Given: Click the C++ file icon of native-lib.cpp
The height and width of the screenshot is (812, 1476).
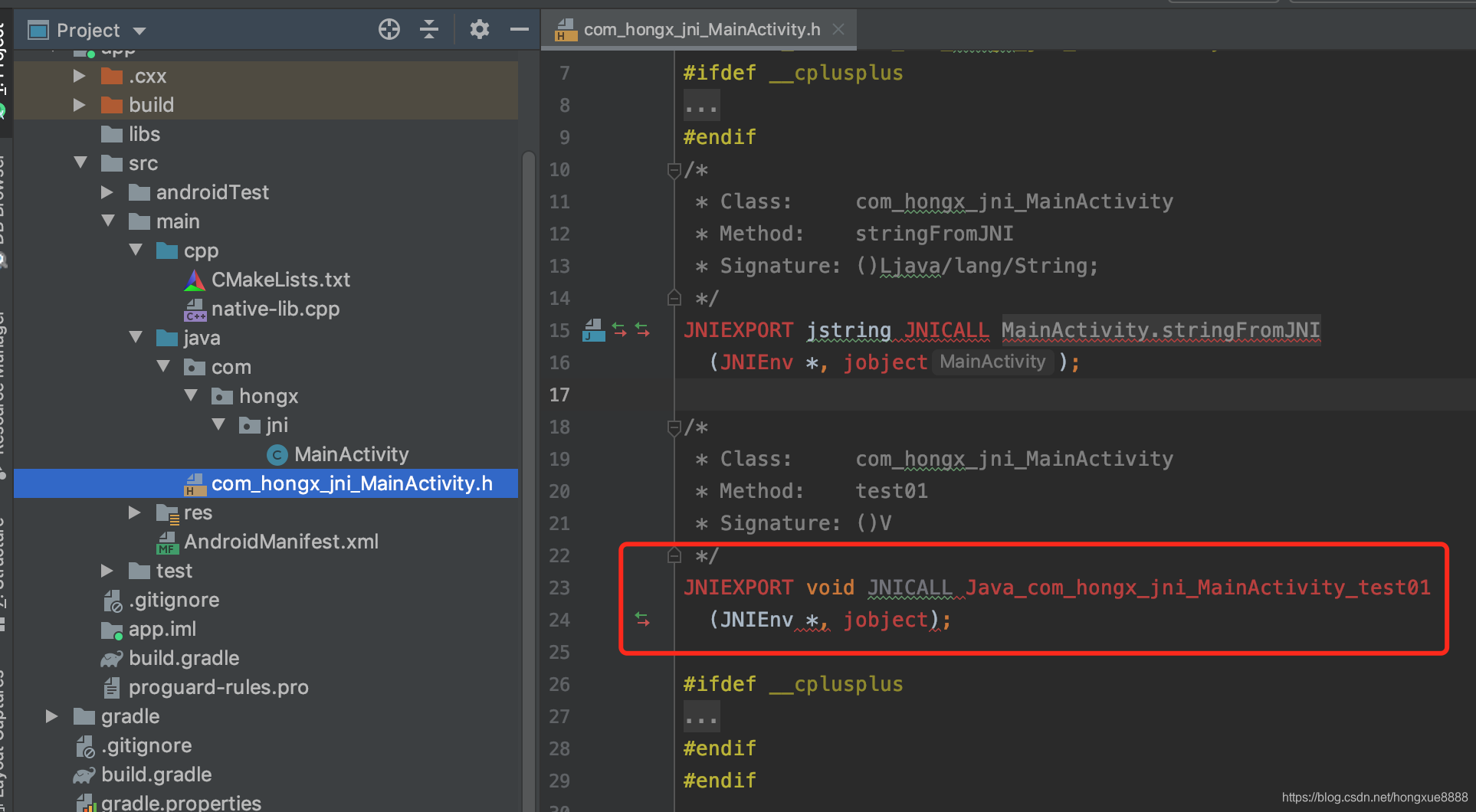Looking at the screenshot, I should coord(195,309).
